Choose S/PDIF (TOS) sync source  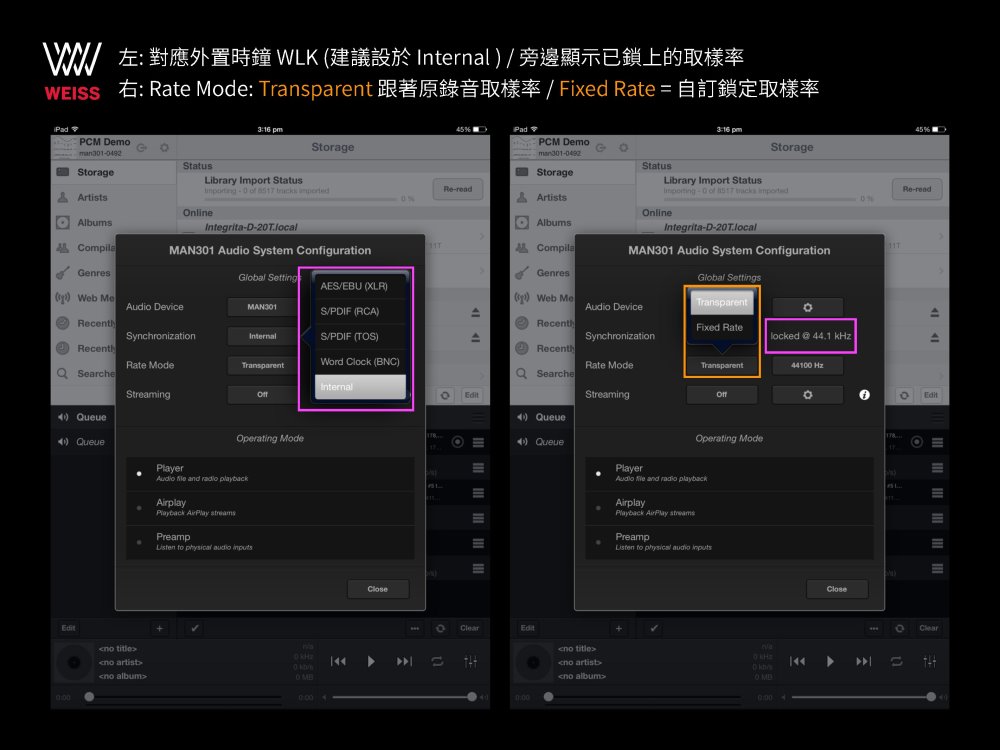click(360, 336)
